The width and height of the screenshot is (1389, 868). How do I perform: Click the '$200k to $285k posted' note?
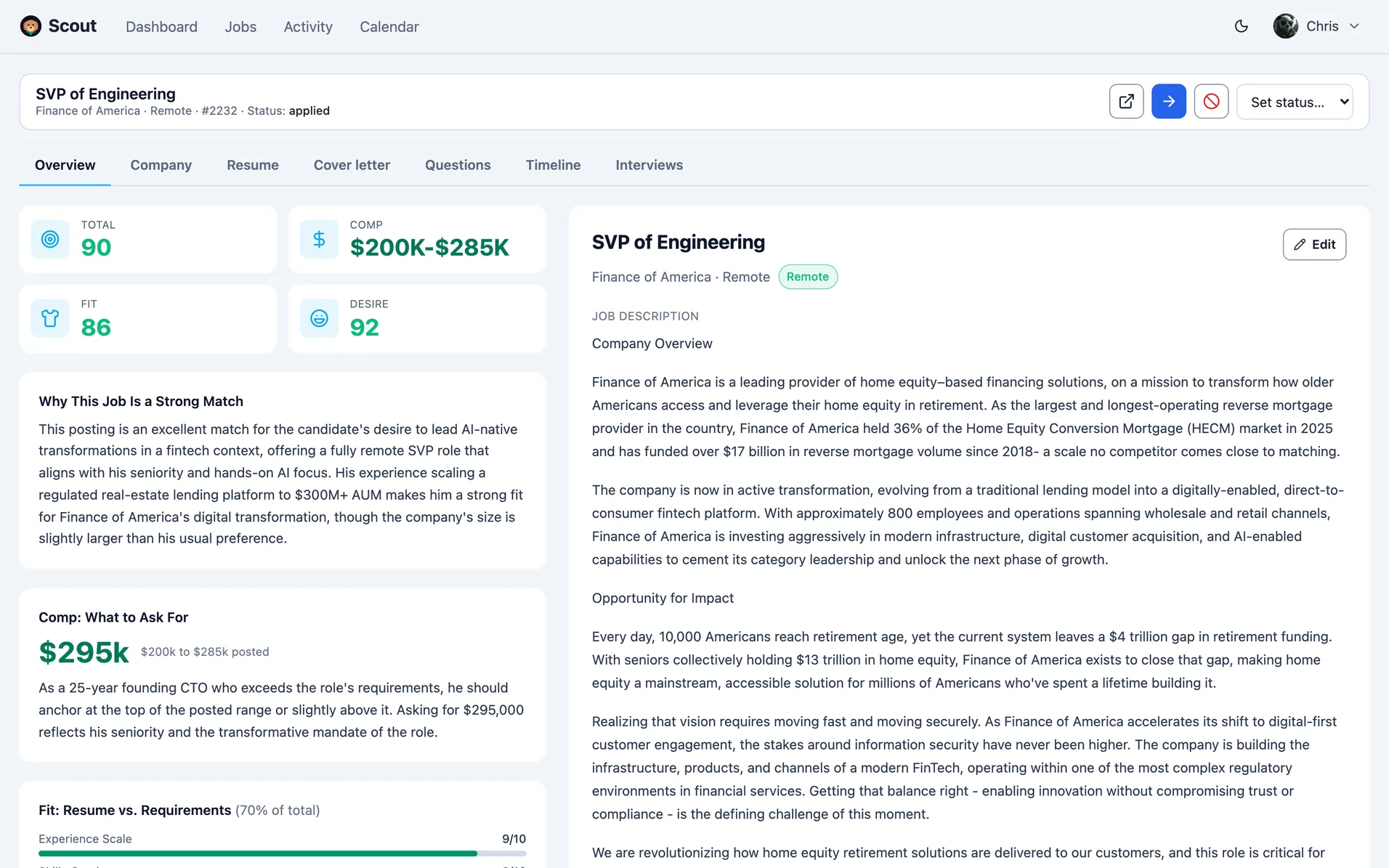point(205,652)
